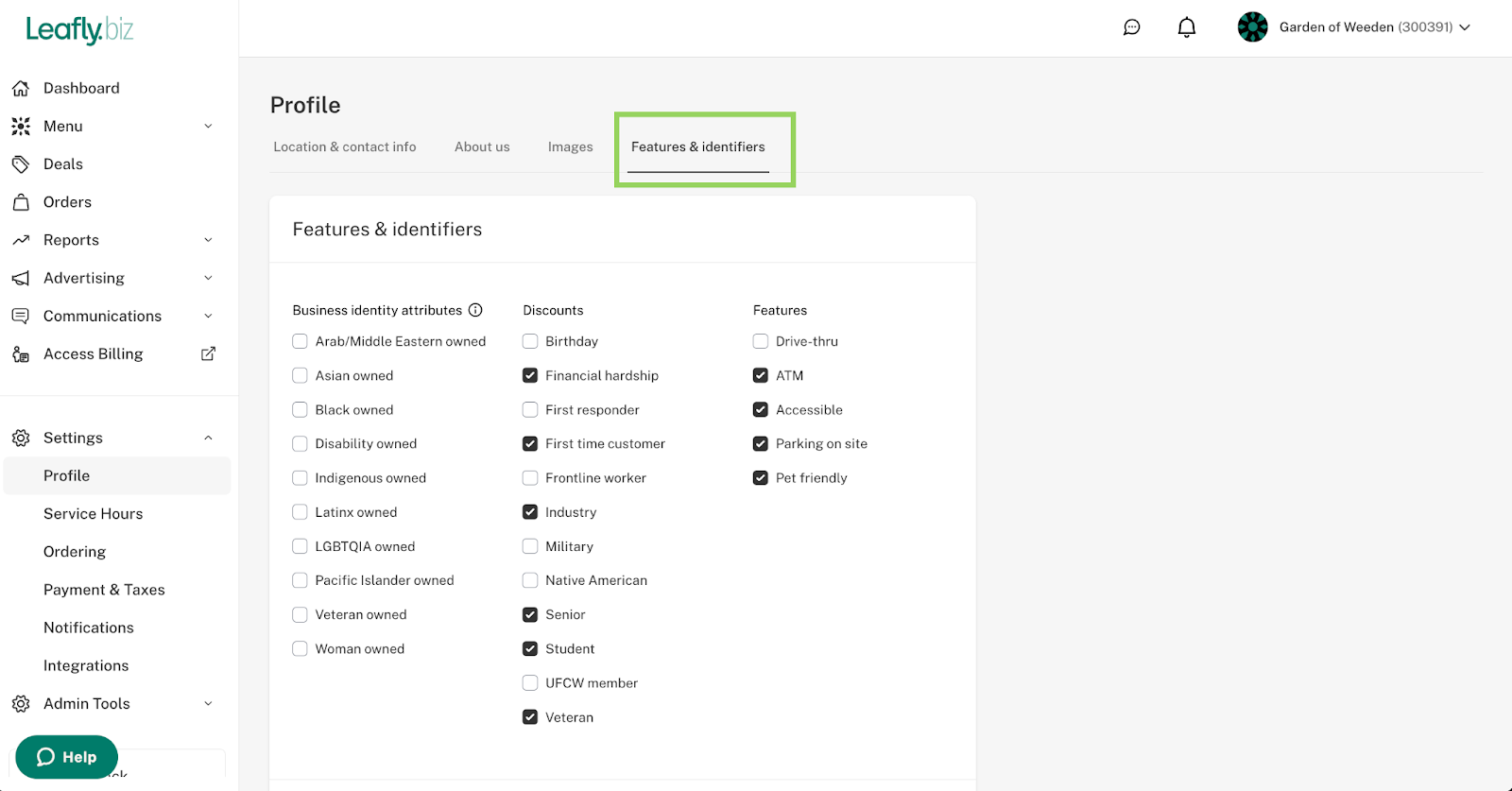Check Asian owned checkbox
The image size is (1512, 791).
(300, 375)
